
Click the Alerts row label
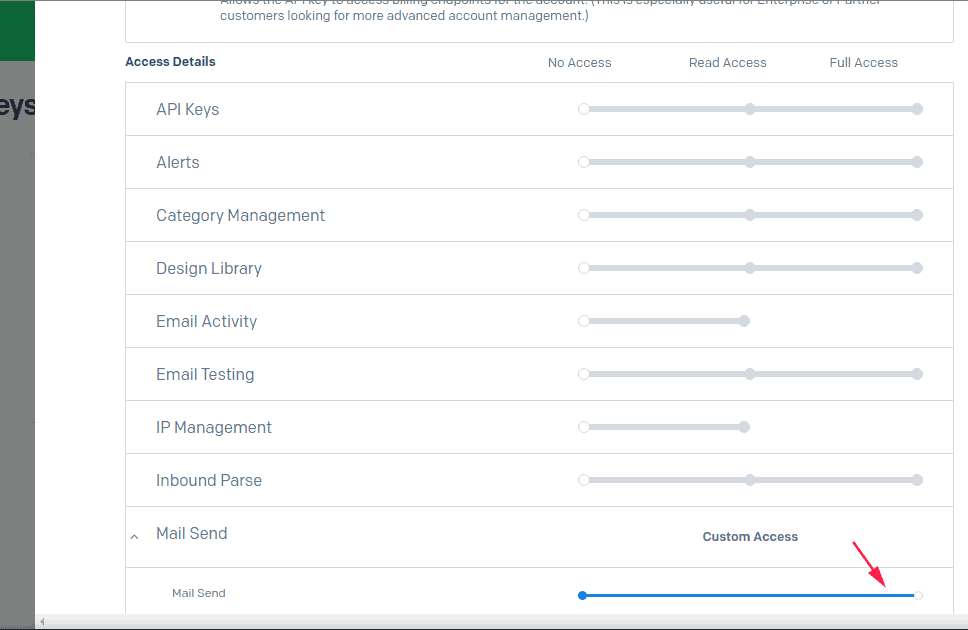click(178, 162)
